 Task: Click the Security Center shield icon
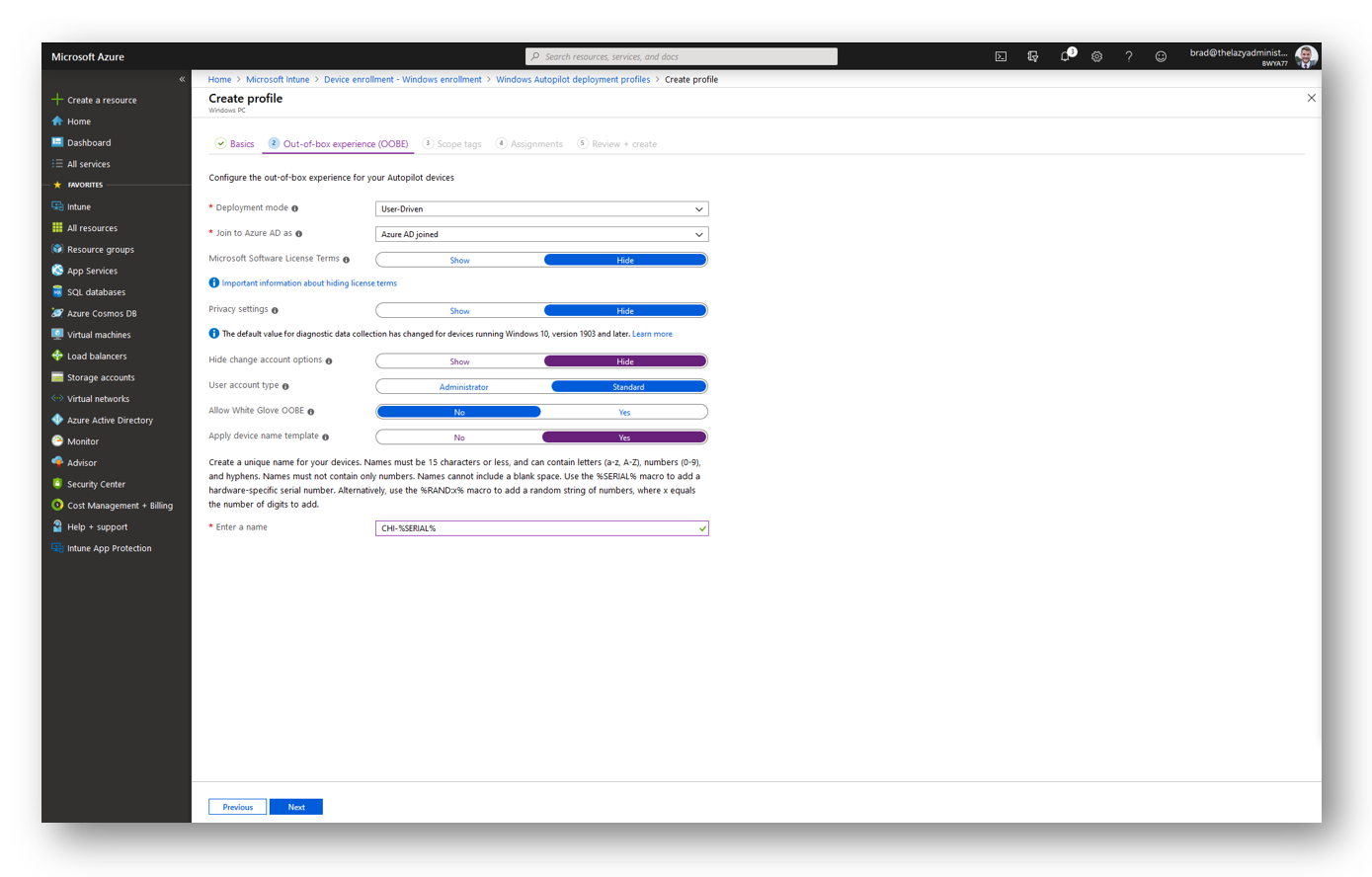(x=57, y=484)
